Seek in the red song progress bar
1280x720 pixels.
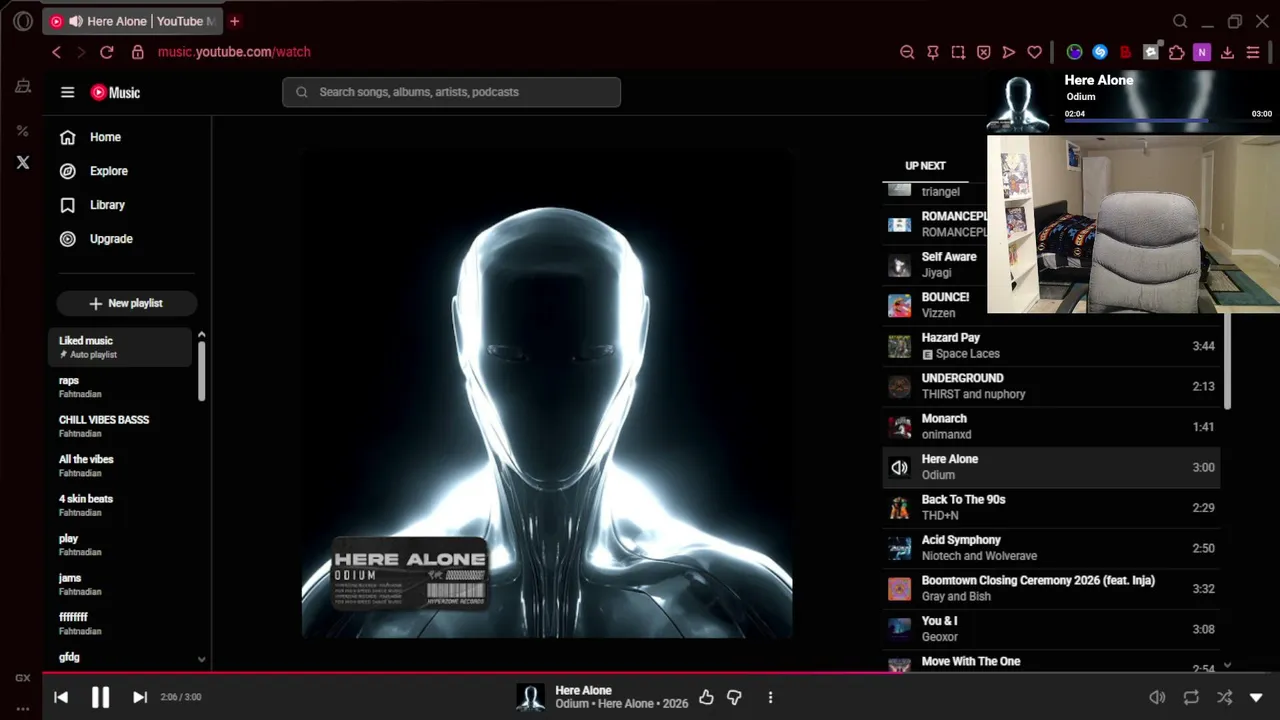click(661, 673)
